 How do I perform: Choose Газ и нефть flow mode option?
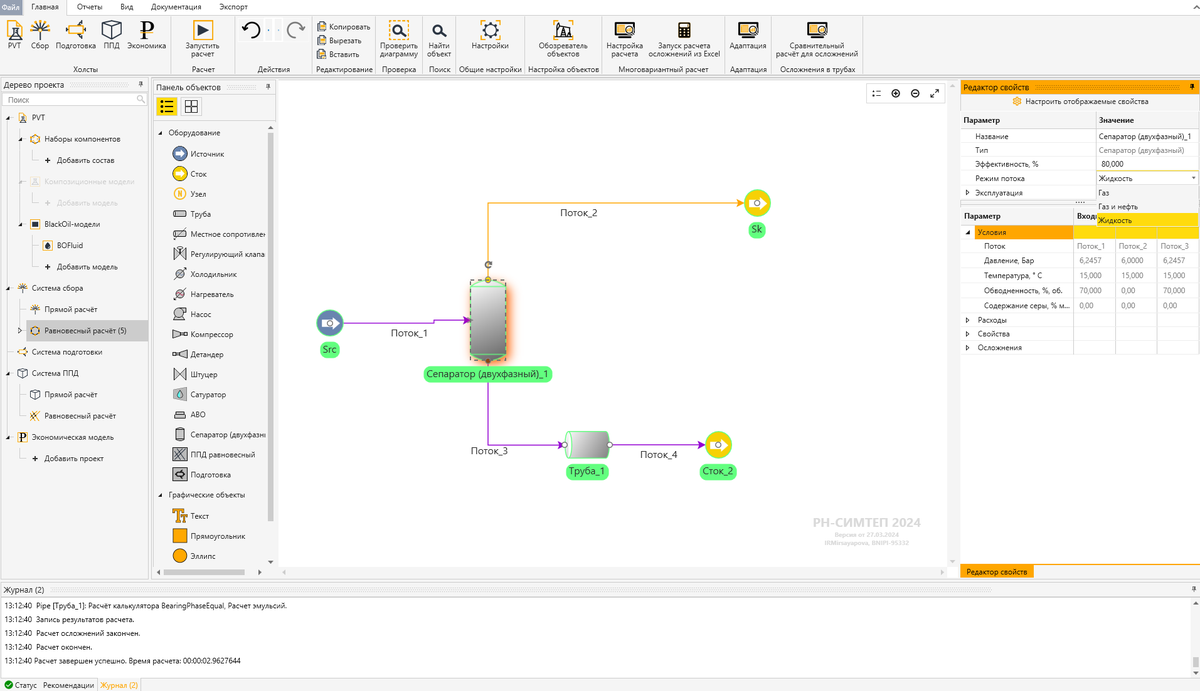click(x=1147, y=206)
